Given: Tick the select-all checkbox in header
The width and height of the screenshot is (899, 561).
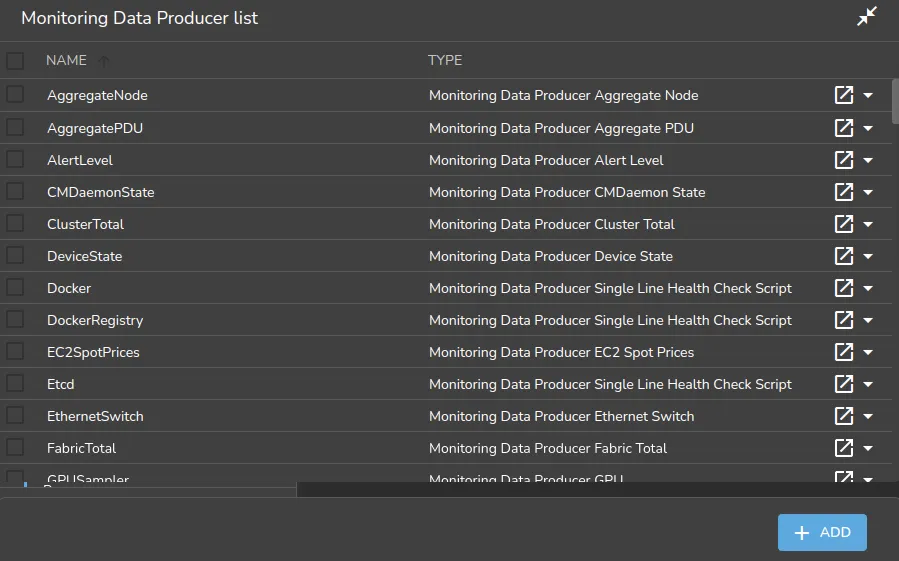Looking at the screenshot, I should tap(15, 61).
